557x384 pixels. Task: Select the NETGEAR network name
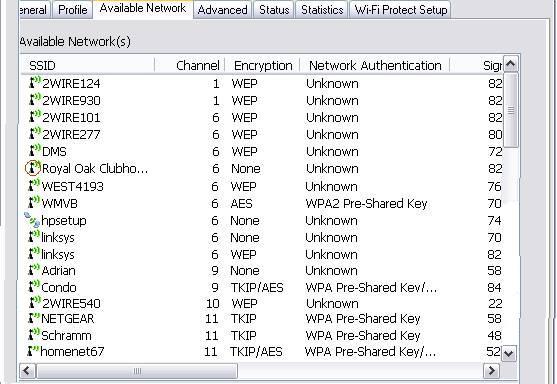pyautogui.click(x=67, y=319)
